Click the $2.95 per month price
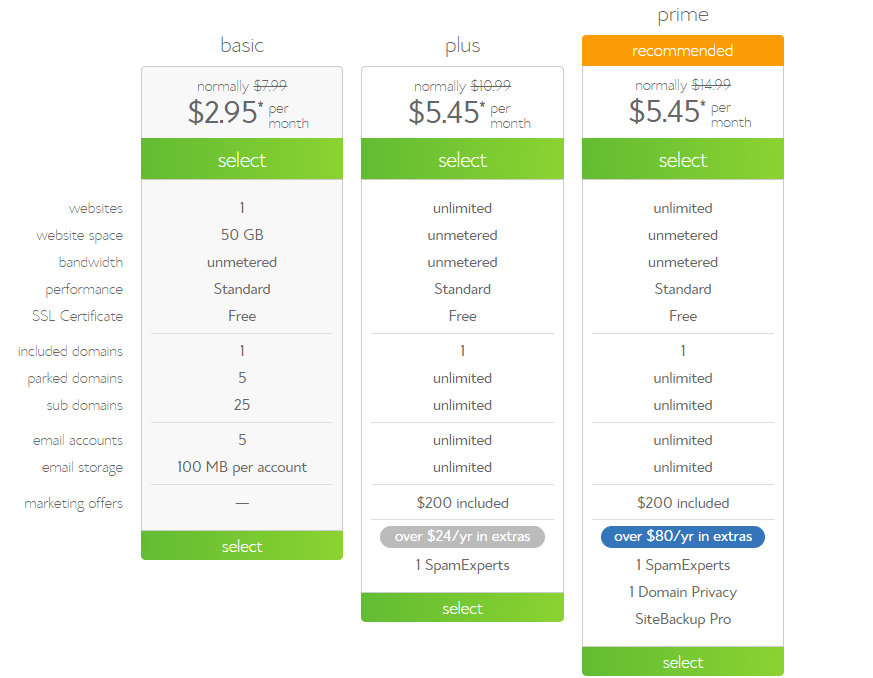873x678 pixels. 248,113
